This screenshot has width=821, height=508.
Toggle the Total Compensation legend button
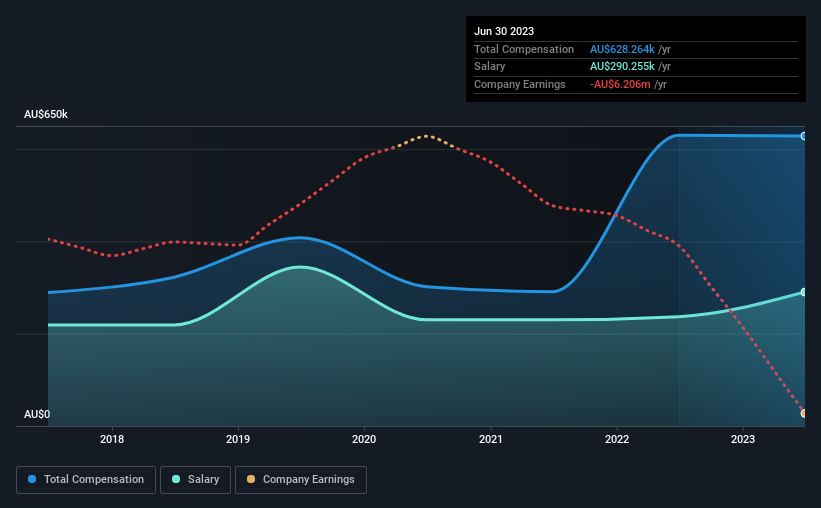coord(86,480)
